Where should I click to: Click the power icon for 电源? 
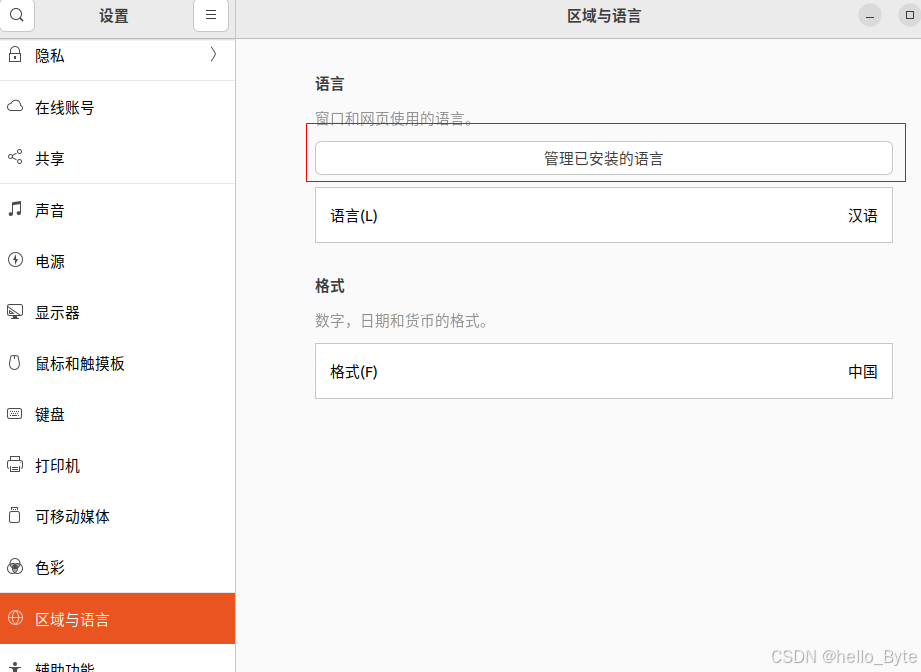(x=15, y=261)
